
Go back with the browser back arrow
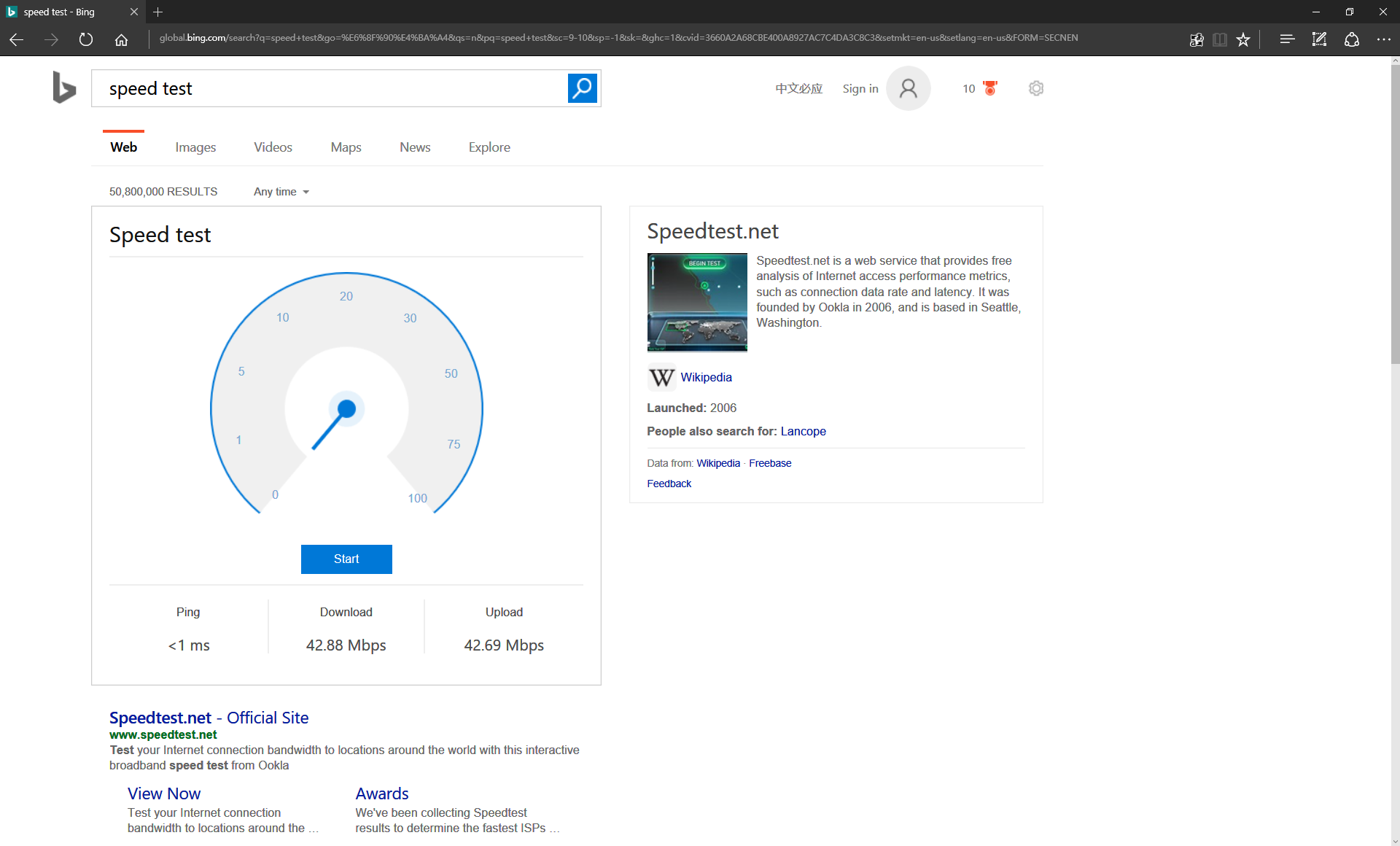pyautogui.click(x=16, y=39)
